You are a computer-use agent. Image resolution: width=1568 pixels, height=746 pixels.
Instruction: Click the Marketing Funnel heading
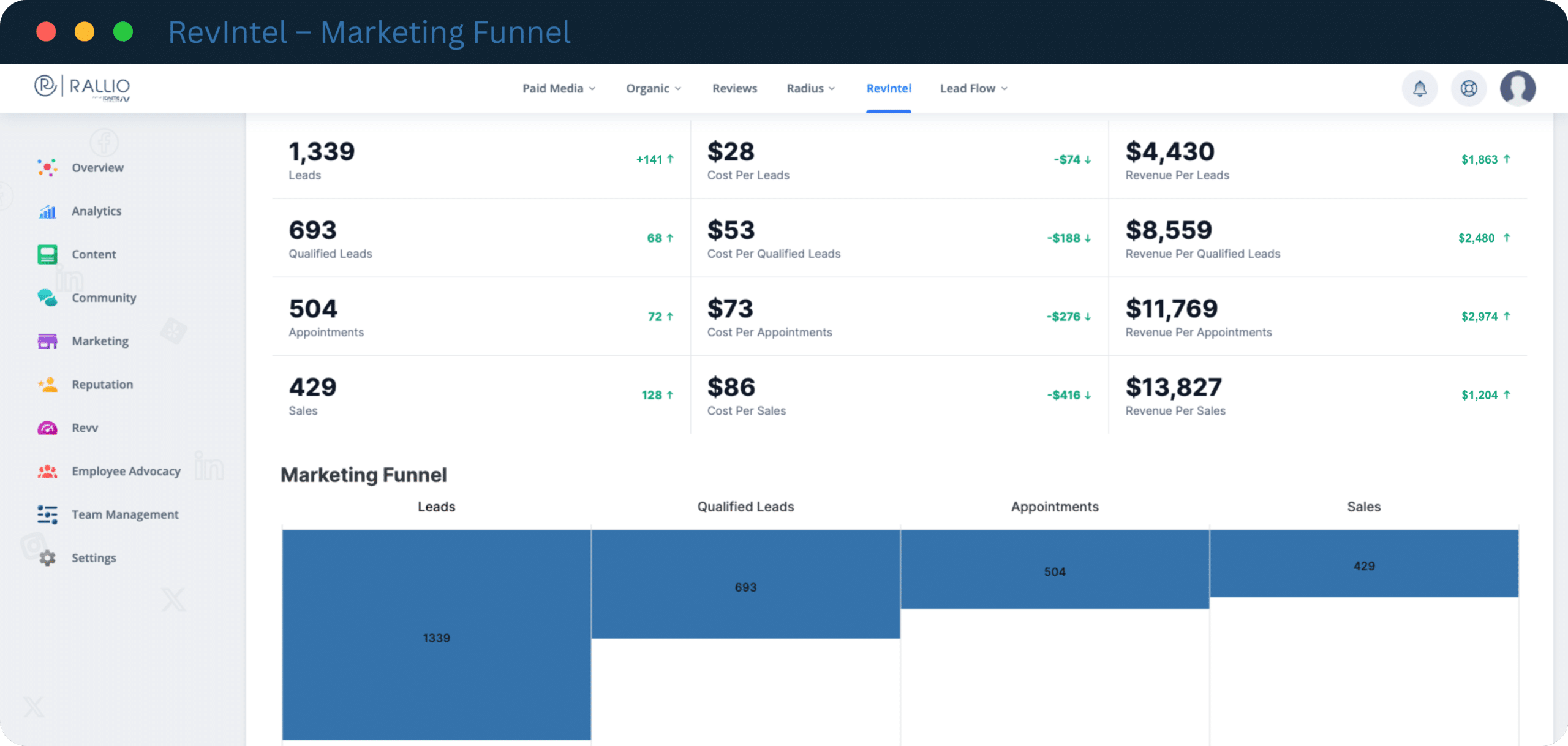(364, 475)
